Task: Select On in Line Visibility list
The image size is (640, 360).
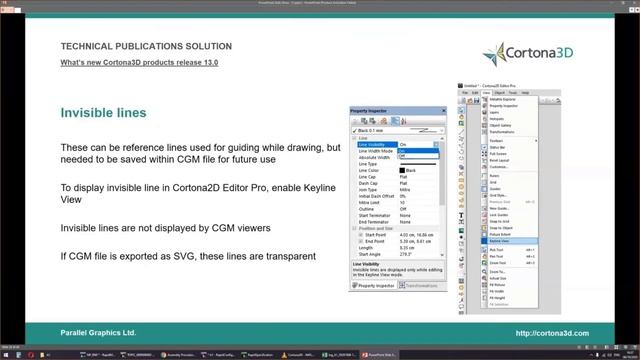Action: tap(418, 151)
